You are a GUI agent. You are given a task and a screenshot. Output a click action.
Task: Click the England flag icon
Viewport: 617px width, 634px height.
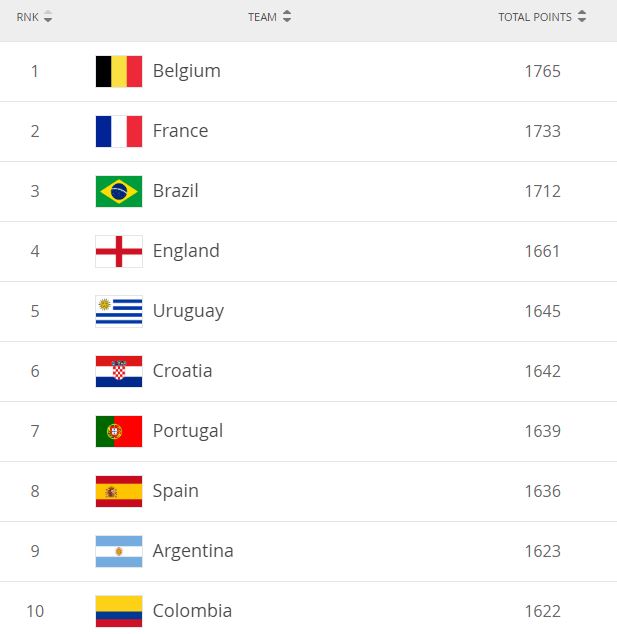pos(118,251)
